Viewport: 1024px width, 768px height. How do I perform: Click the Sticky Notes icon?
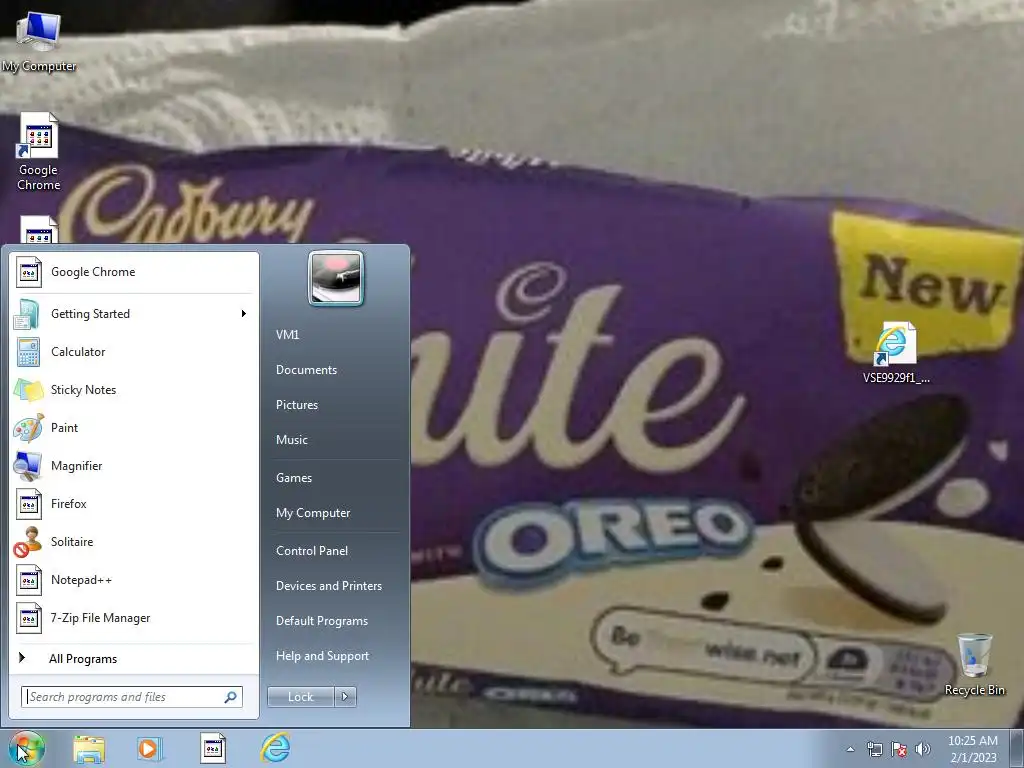coord(28,390)
